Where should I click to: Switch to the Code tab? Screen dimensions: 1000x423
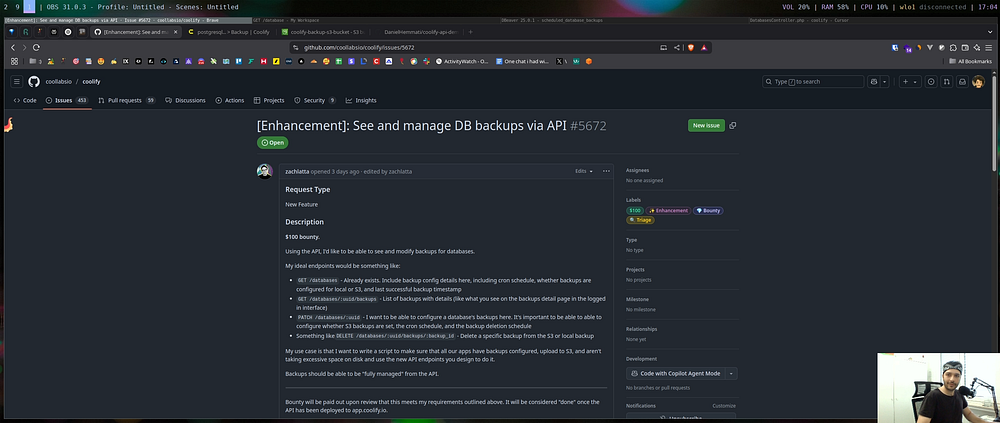(x=25, y=100)
